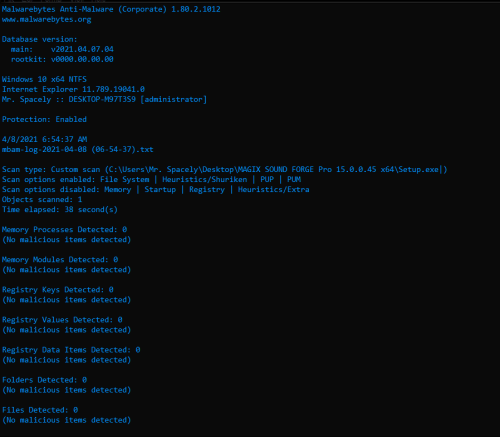The image size is (500, 437).
Task: Click the mbam-log txt filename line
Action: (78, 149)
